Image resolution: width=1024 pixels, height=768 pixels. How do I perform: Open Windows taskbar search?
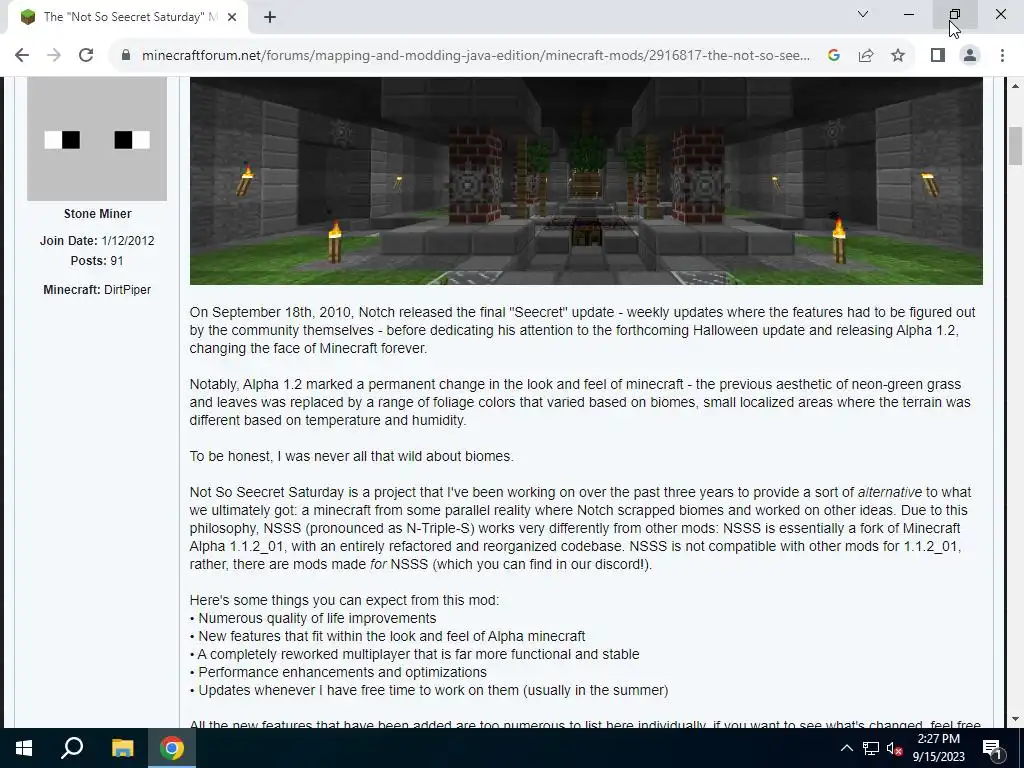[x=72, y=748]
